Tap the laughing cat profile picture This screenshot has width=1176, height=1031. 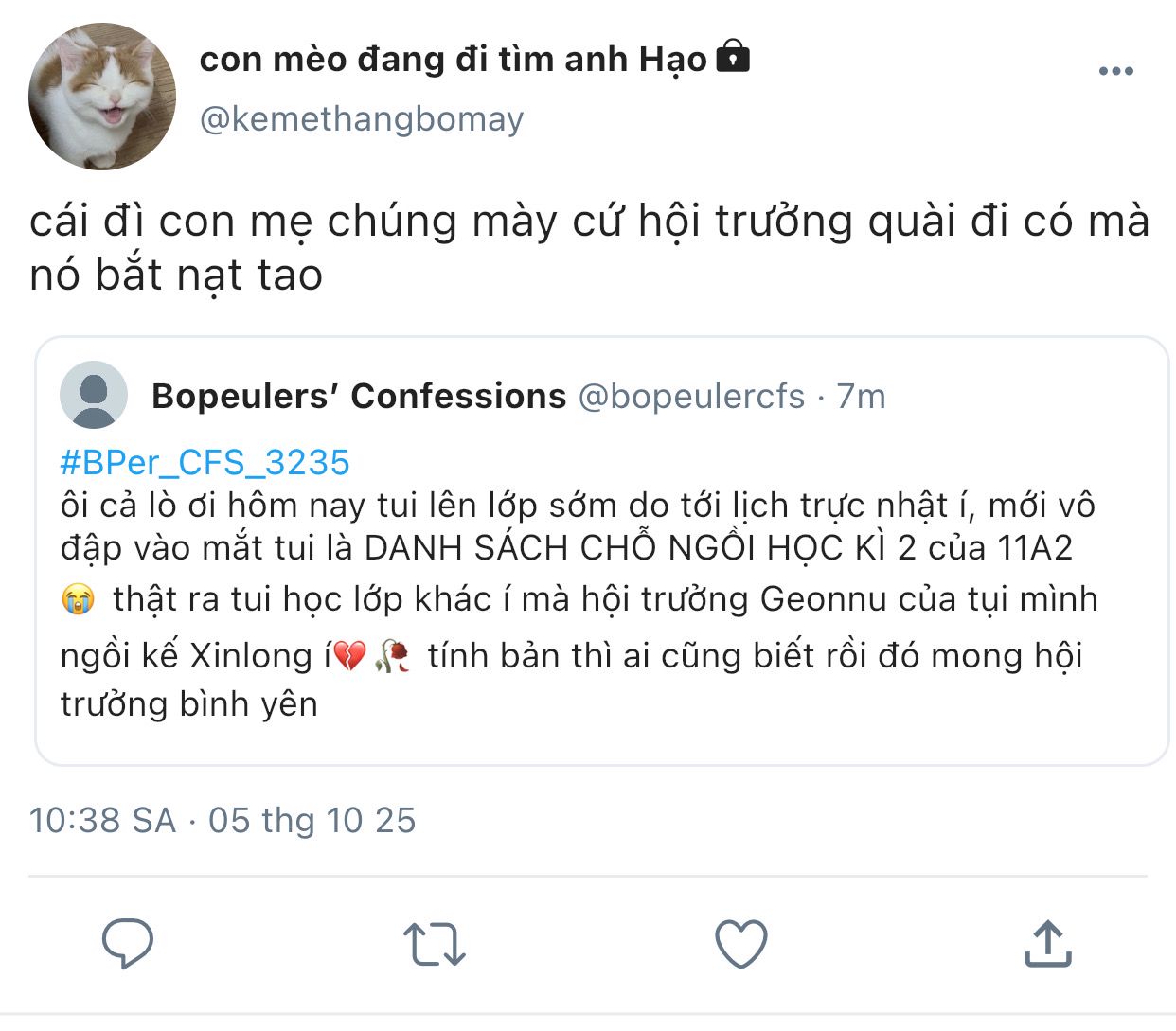[102, 97]
